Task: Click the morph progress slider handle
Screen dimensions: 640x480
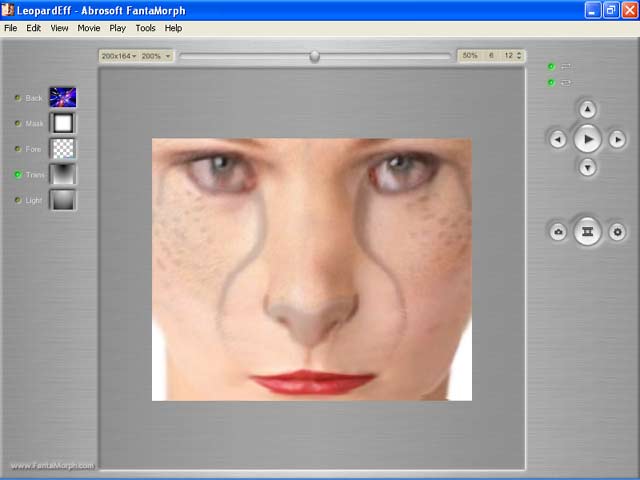Action: [315, 57]
